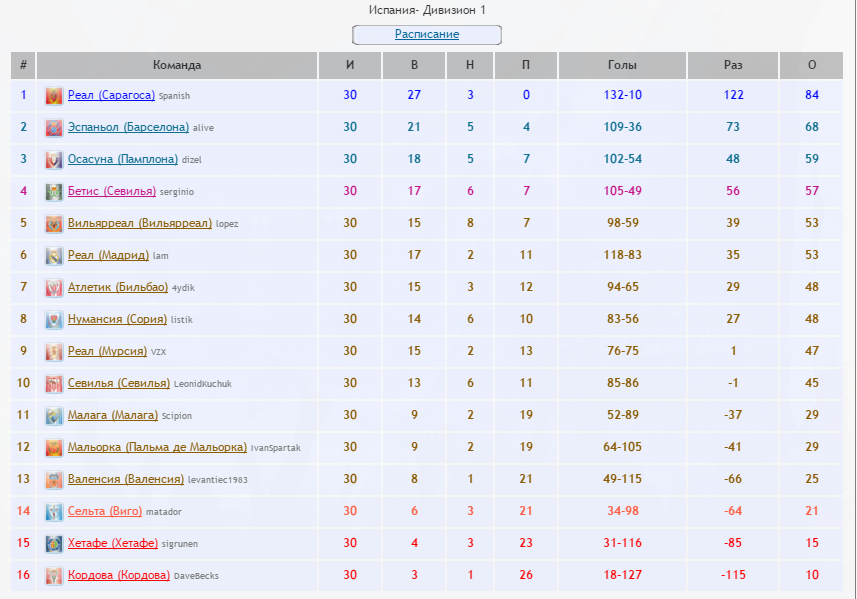The image size is (857, 599).
Task: Click the Голы column header
Action: click(623, 65)
